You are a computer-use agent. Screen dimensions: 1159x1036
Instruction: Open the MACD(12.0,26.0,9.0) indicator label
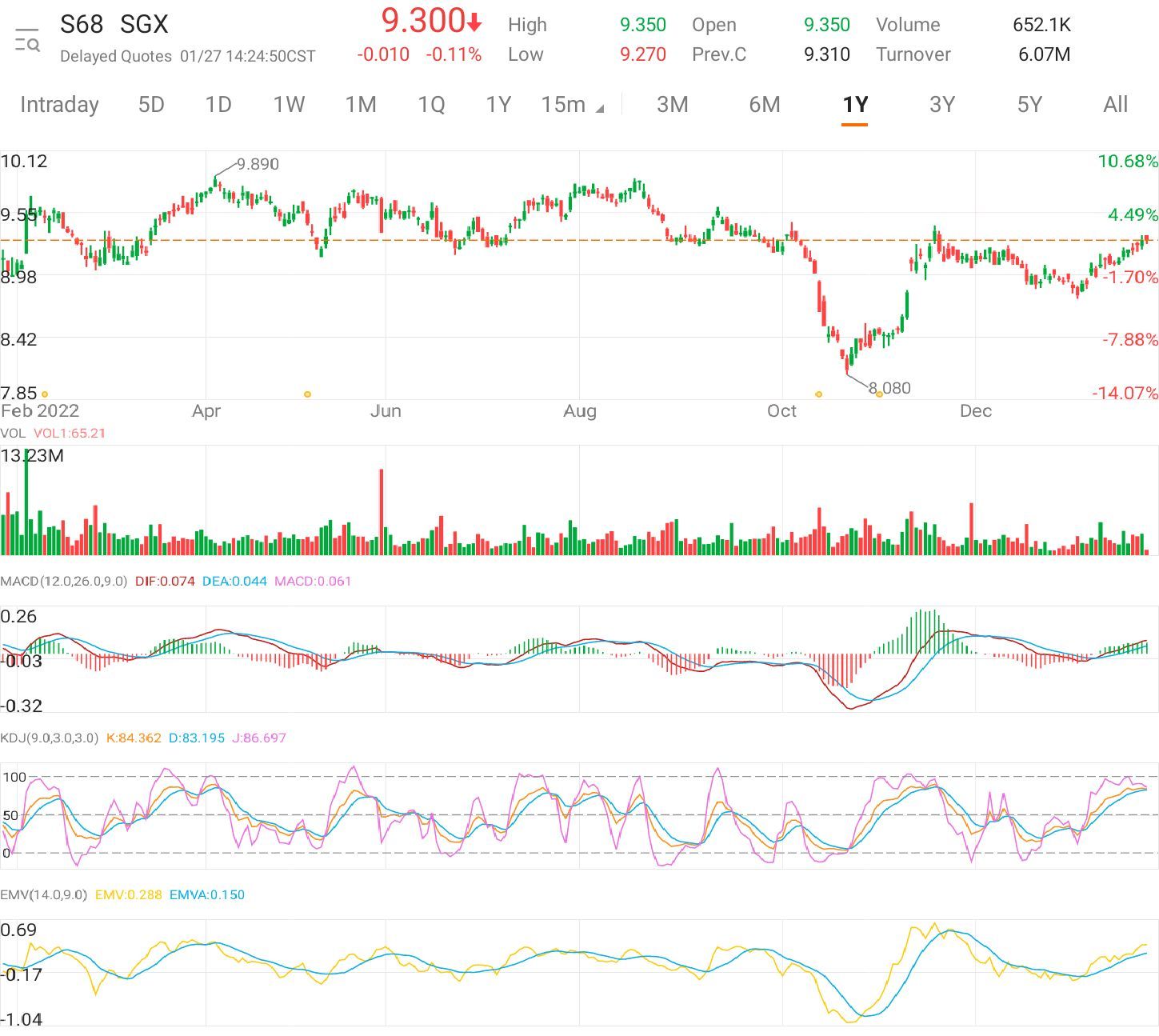tap(64, 581)
